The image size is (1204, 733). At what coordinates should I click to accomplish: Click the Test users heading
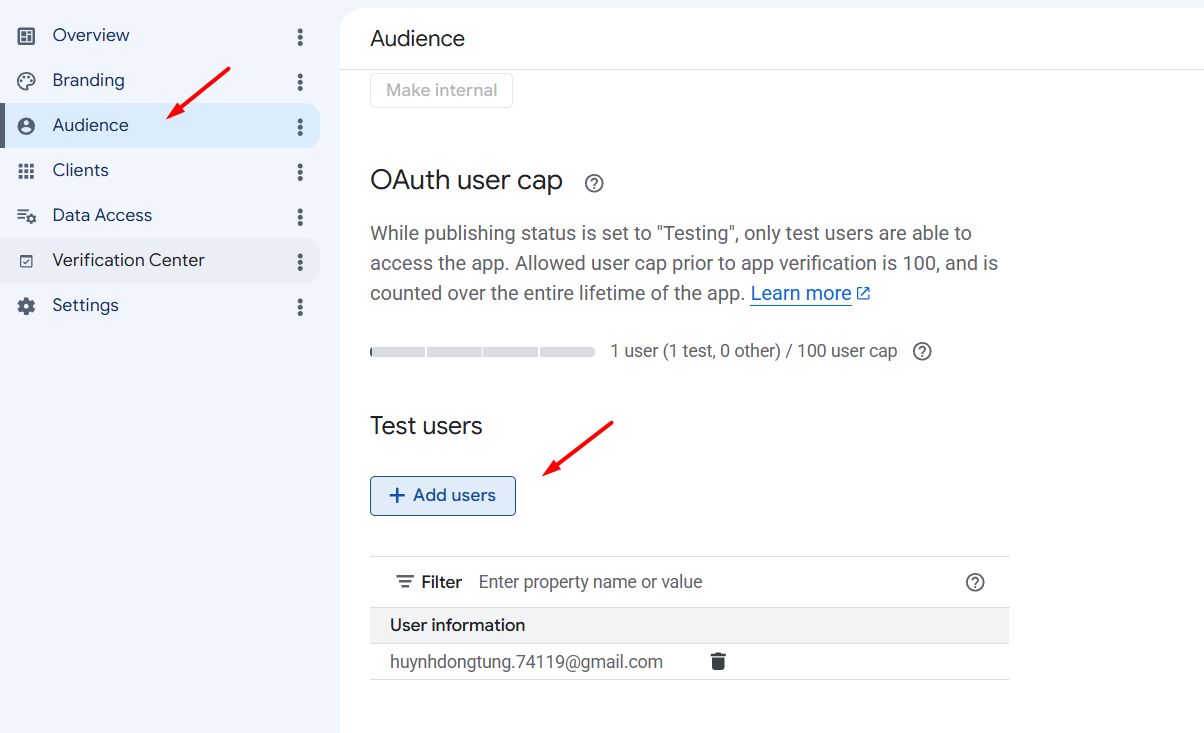tap(426, 426)
